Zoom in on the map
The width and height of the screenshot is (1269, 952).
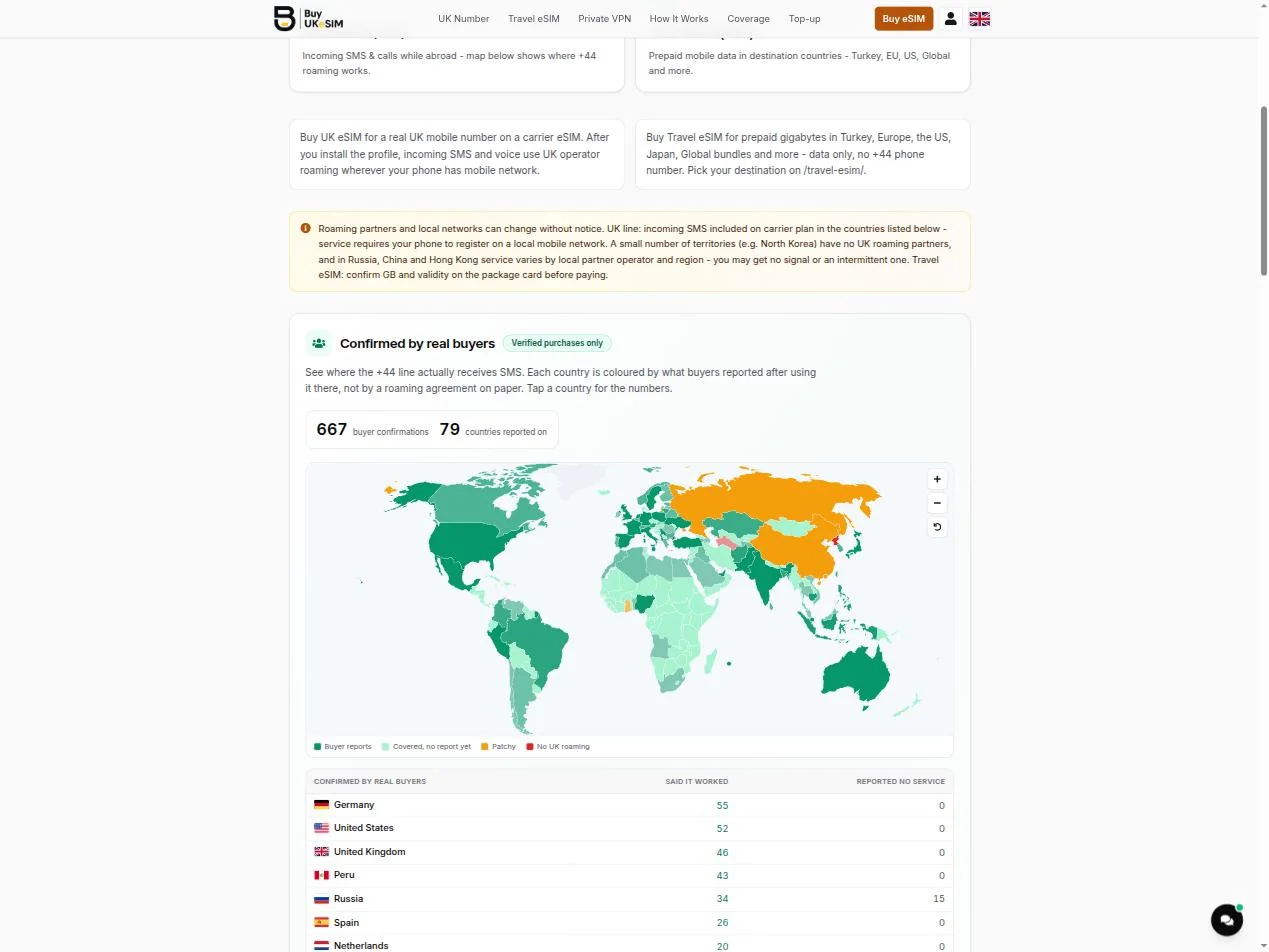tap(937, 479)
